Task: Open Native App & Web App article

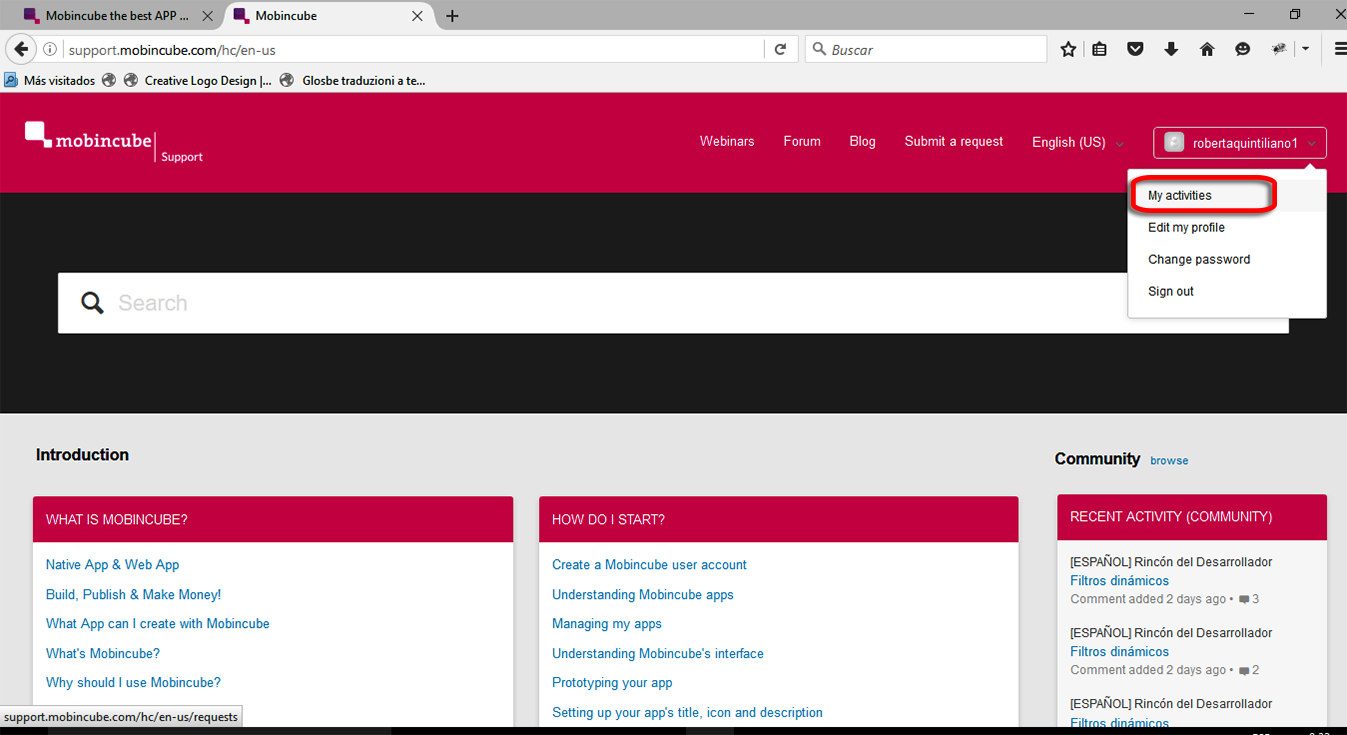Action: 112,565
